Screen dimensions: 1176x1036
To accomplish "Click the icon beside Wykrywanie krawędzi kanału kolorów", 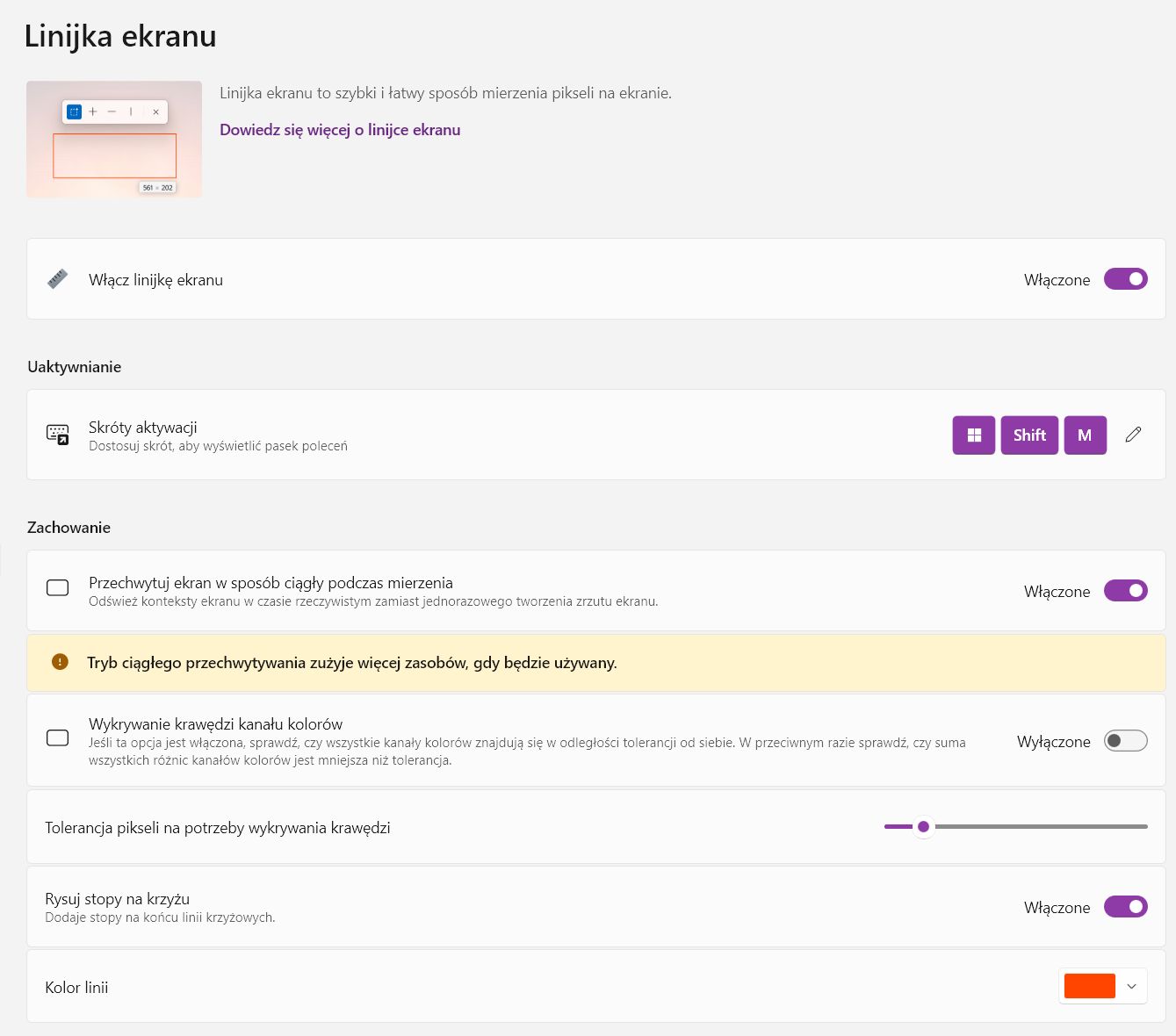I will tap(57, 737).
